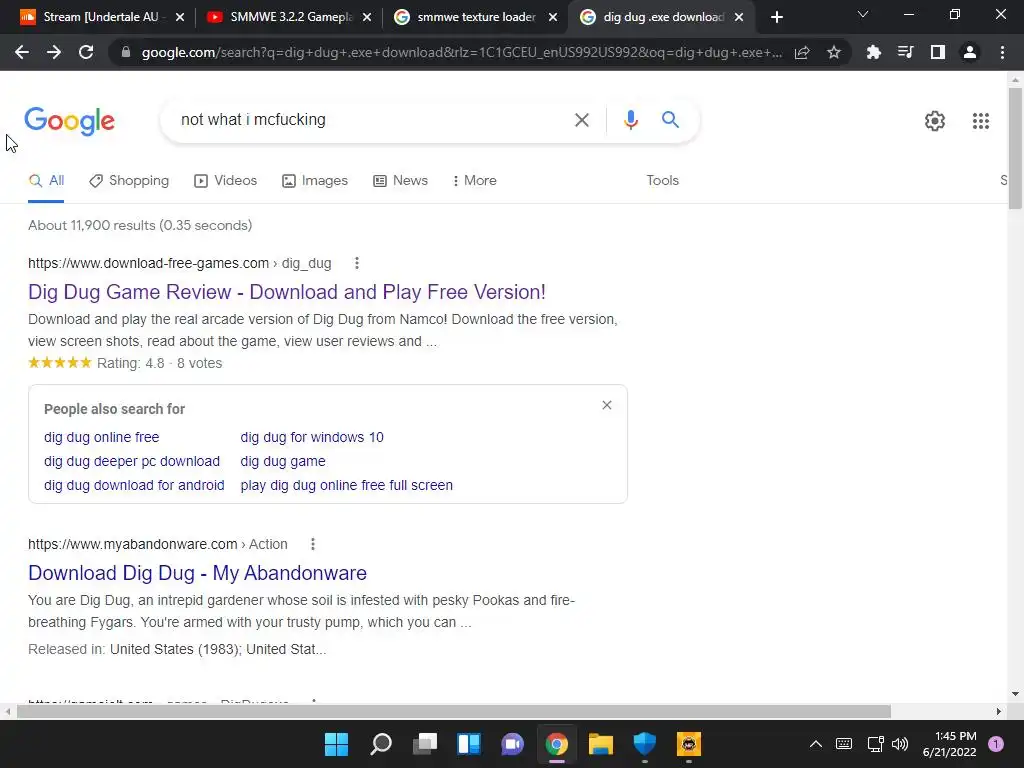Open Task View on taskbar
1024x768 pixels.
[x=425, y=744]
